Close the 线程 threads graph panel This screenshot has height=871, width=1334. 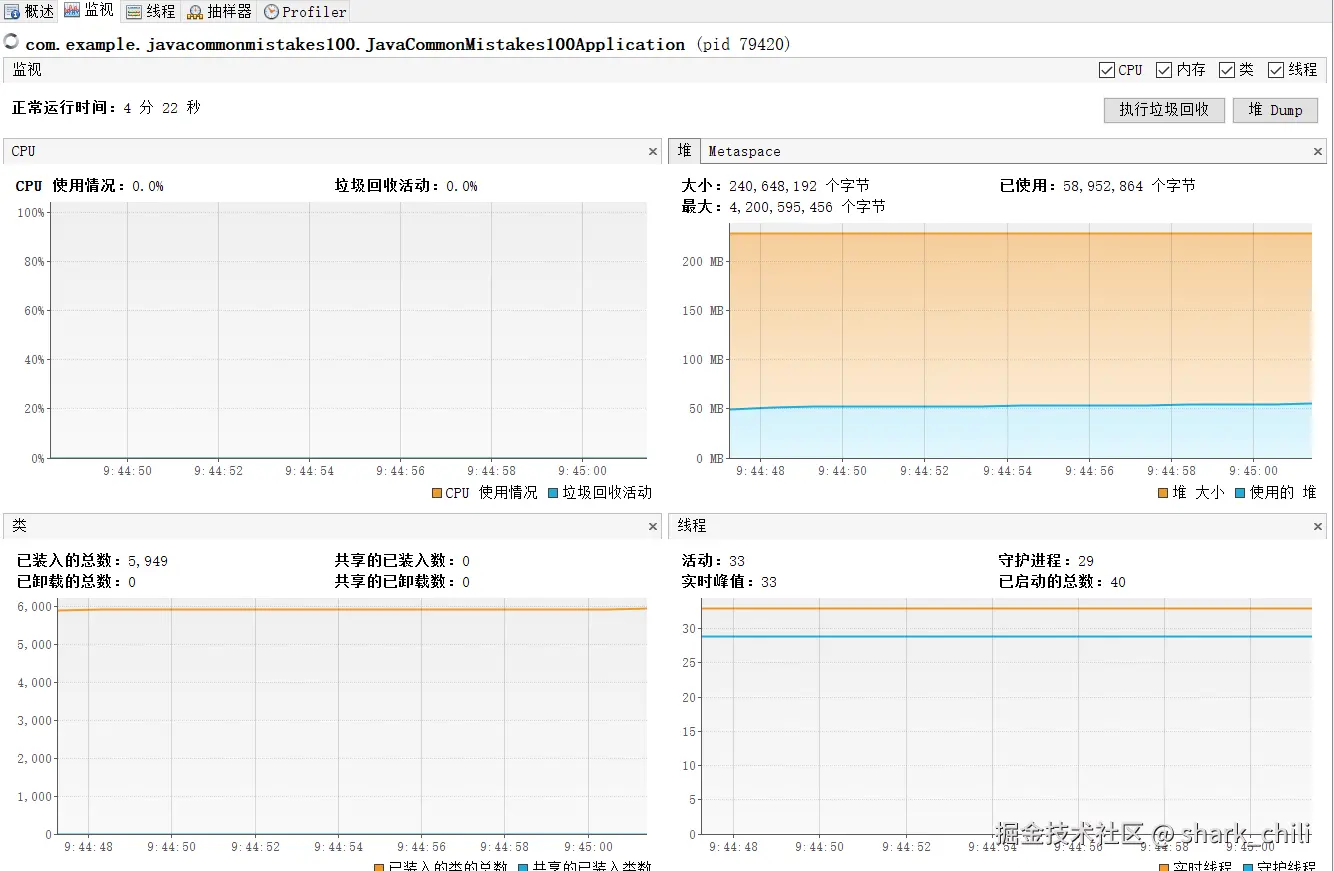coord(1318,526)
